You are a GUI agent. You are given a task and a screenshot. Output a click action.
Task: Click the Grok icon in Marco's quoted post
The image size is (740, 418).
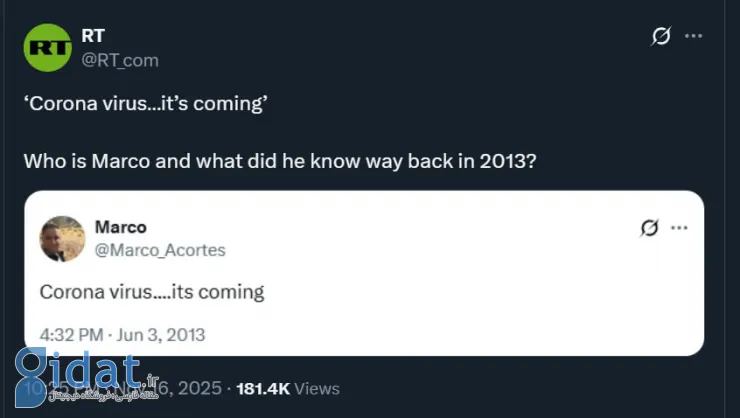[649, 228]
